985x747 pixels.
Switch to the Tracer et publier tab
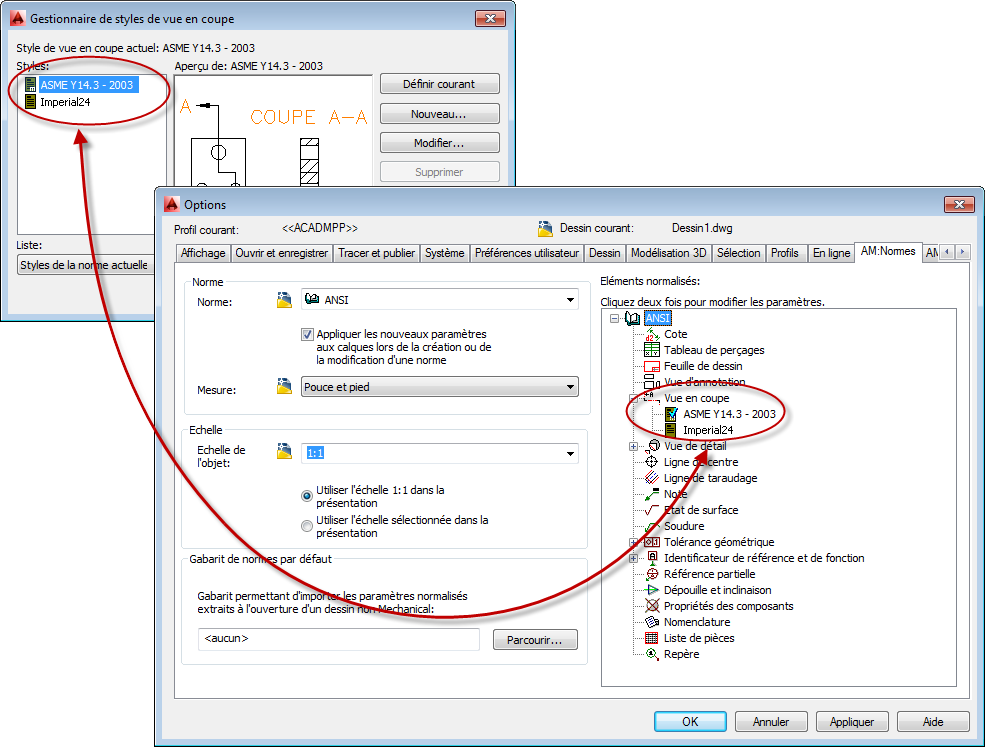click(376, 253)
